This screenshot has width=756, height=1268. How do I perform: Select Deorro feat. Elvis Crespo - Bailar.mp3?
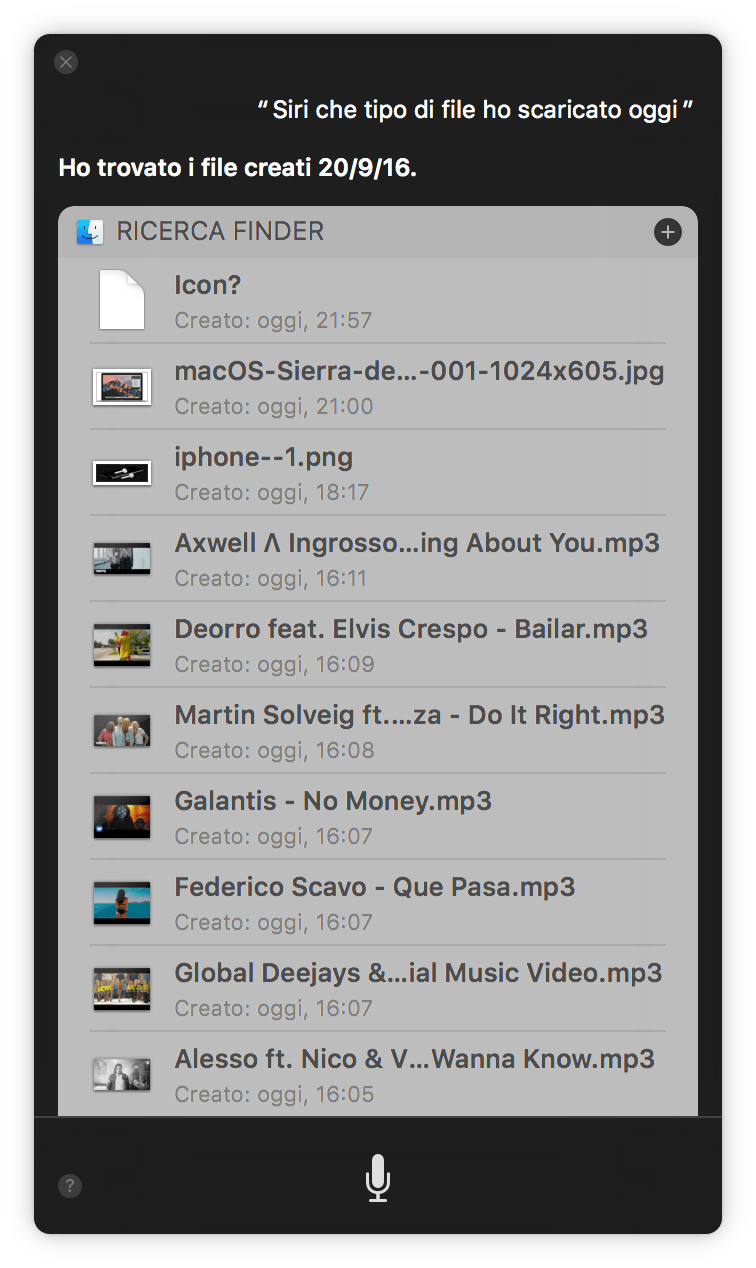(x=411, y=630)
